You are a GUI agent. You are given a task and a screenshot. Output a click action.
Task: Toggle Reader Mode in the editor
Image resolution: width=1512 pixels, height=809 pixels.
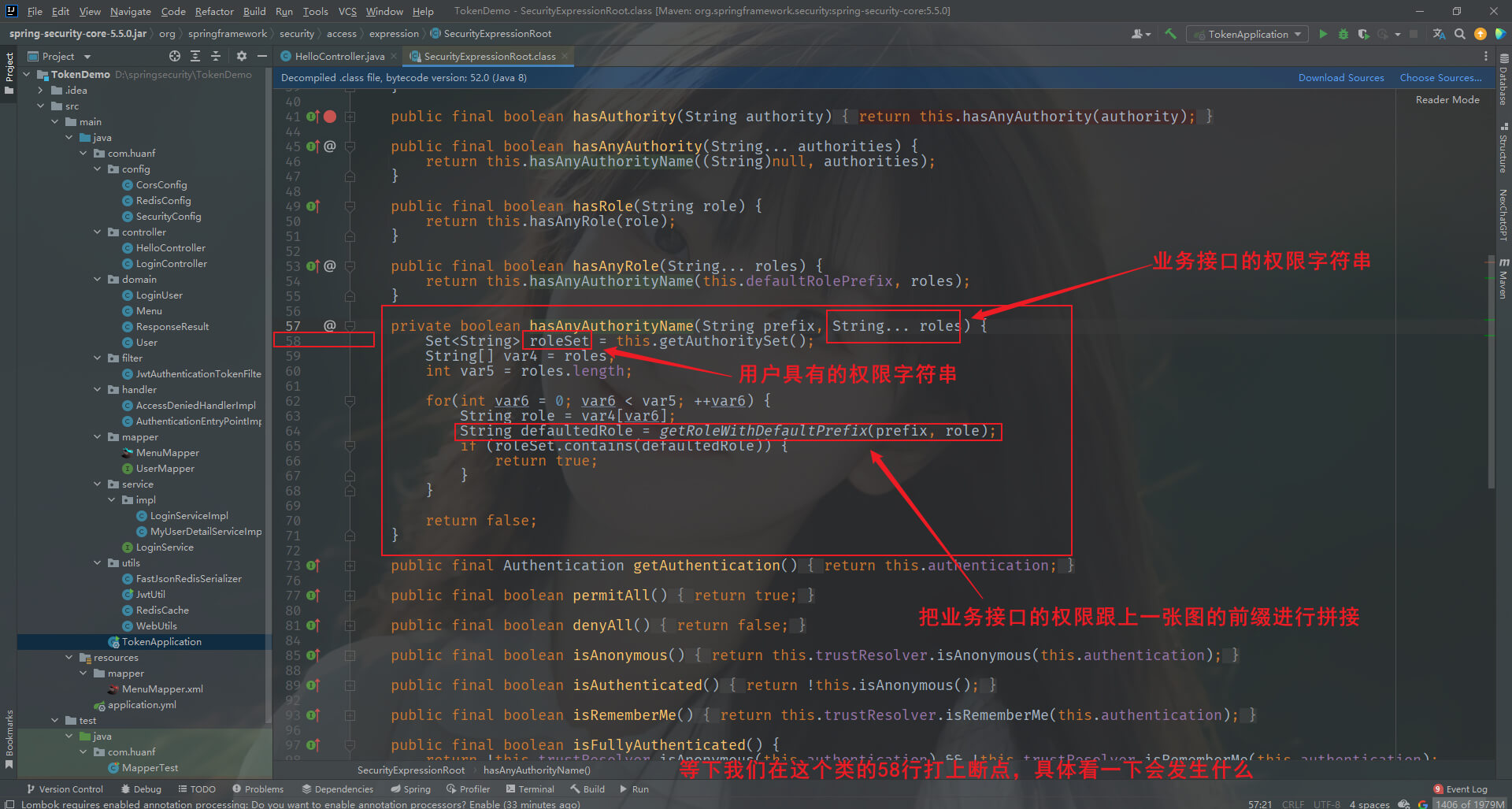[1447, 100]
